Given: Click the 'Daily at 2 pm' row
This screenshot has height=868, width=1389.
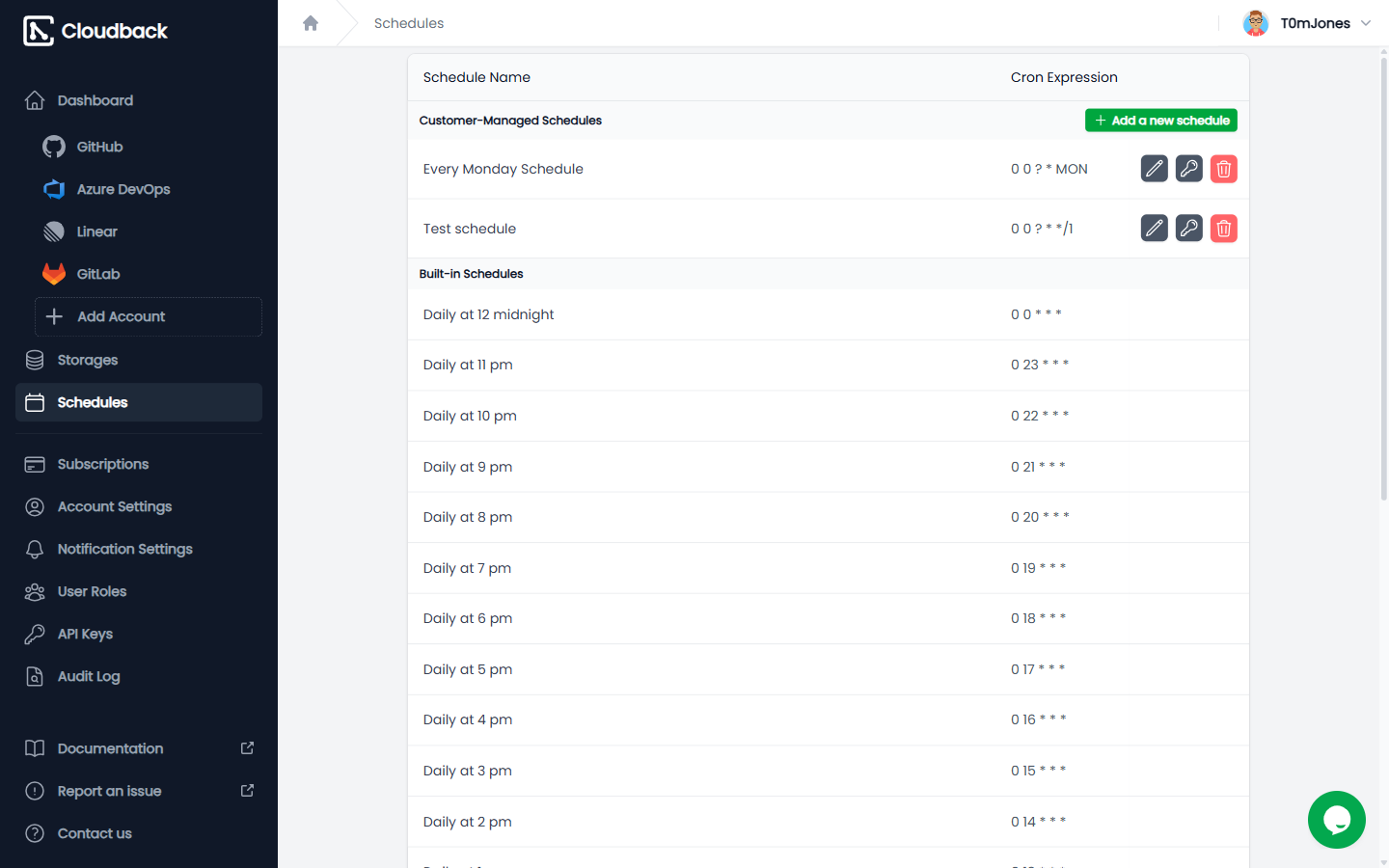Looking at the screenshot, I should click(x=829, y=822).
